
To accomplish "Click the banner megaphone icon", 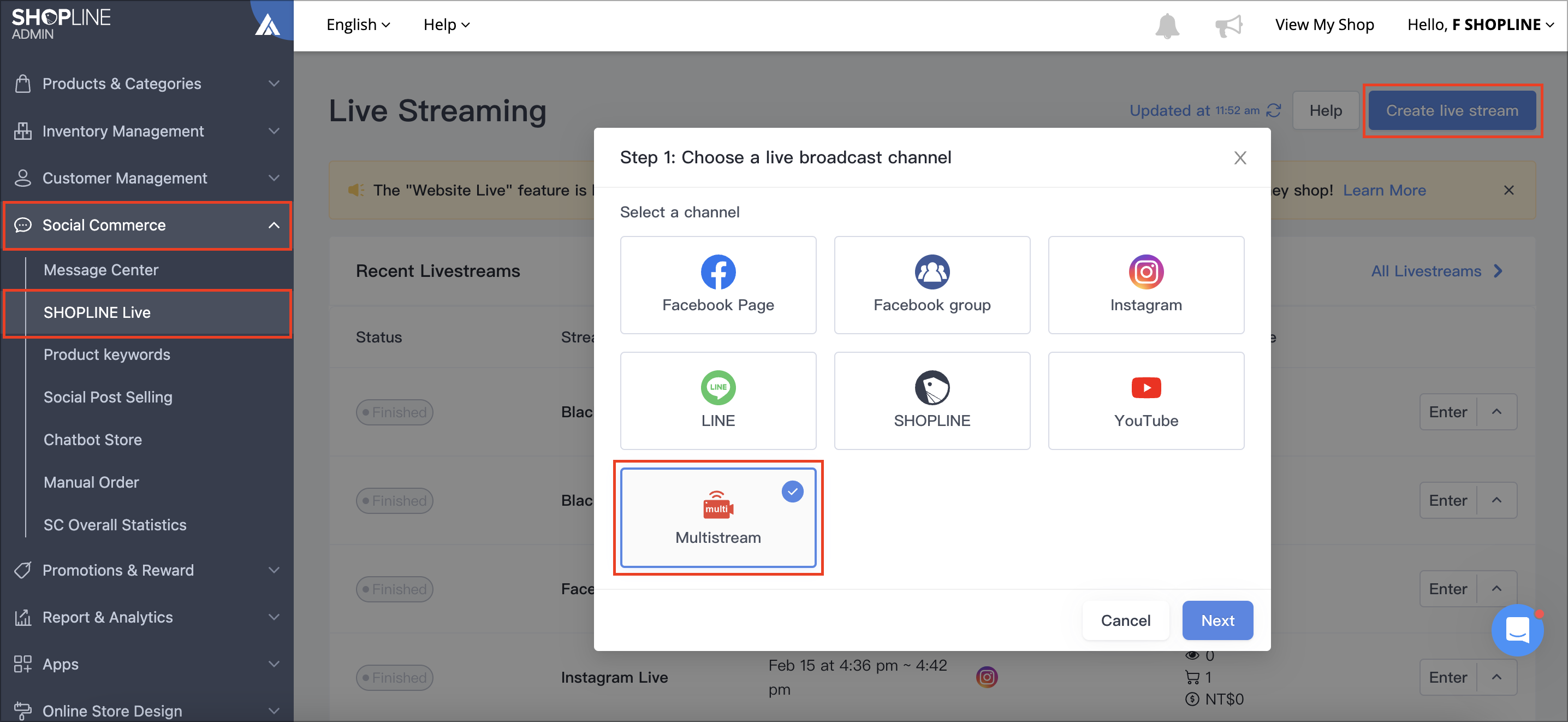I will (356, 190).
